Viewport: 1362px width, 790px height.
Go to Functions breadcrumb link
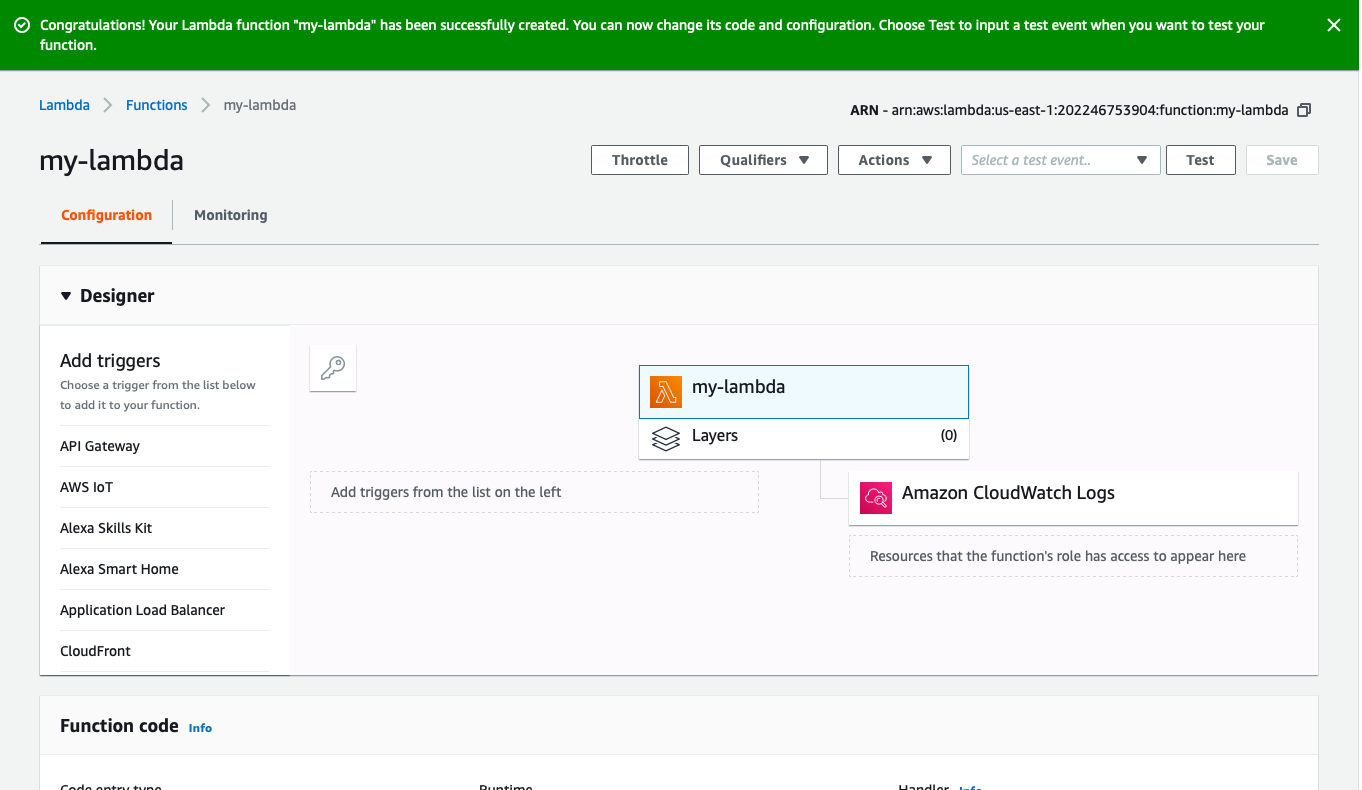[x=157, y=105]
